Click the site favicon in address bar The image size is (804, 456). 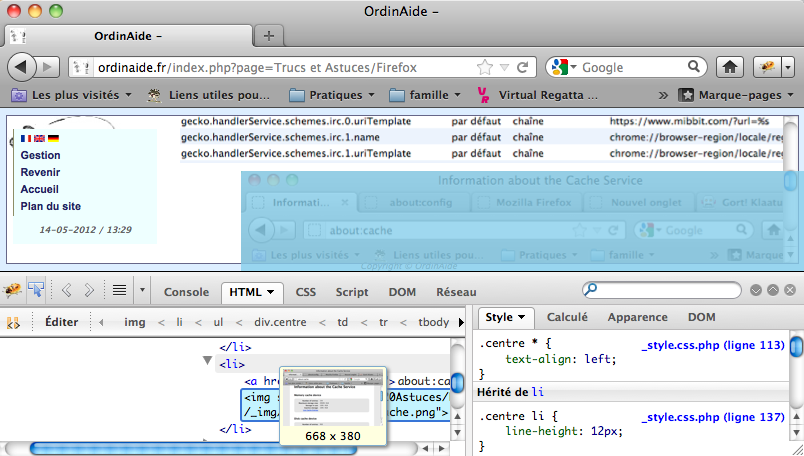click(81, 67)
